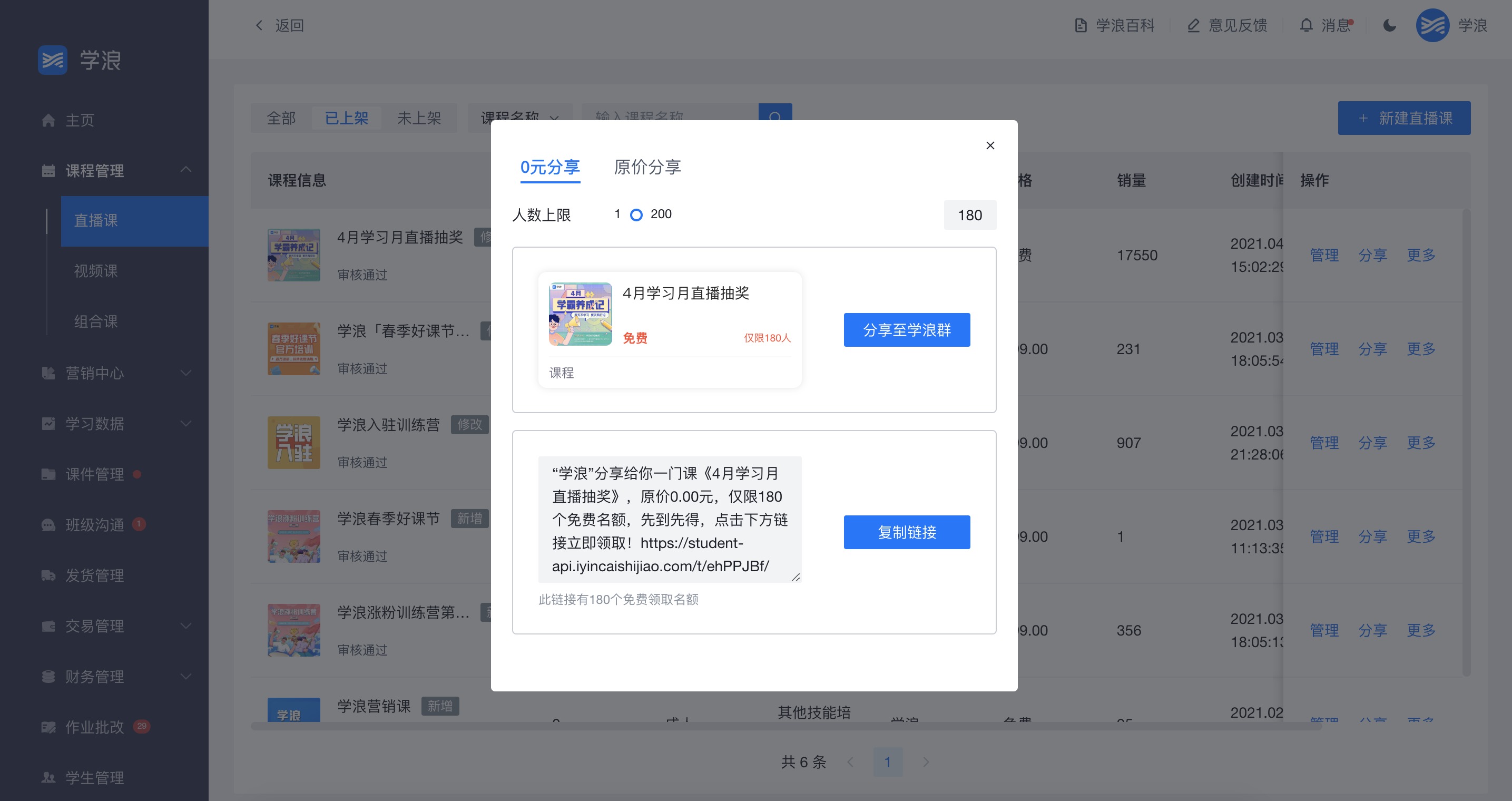
Task: Click 管理 for the 356 sales row
Action: (1324, 631)
